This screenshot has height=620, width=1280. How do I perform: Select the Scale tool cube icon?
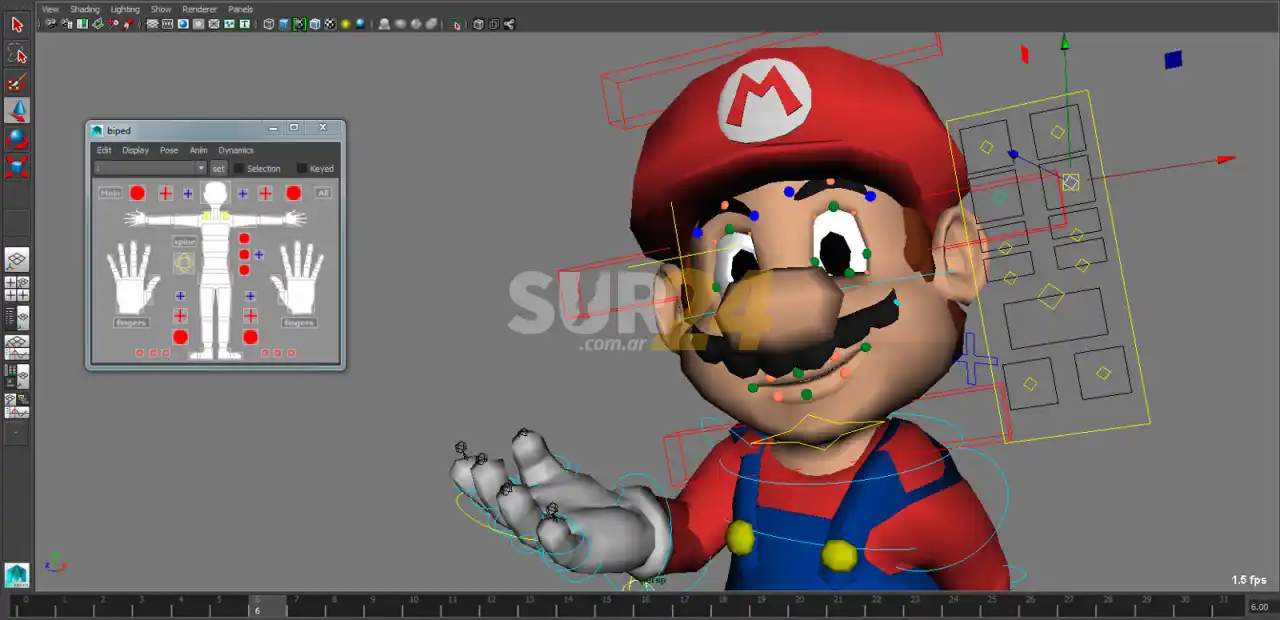coord(17,166)
